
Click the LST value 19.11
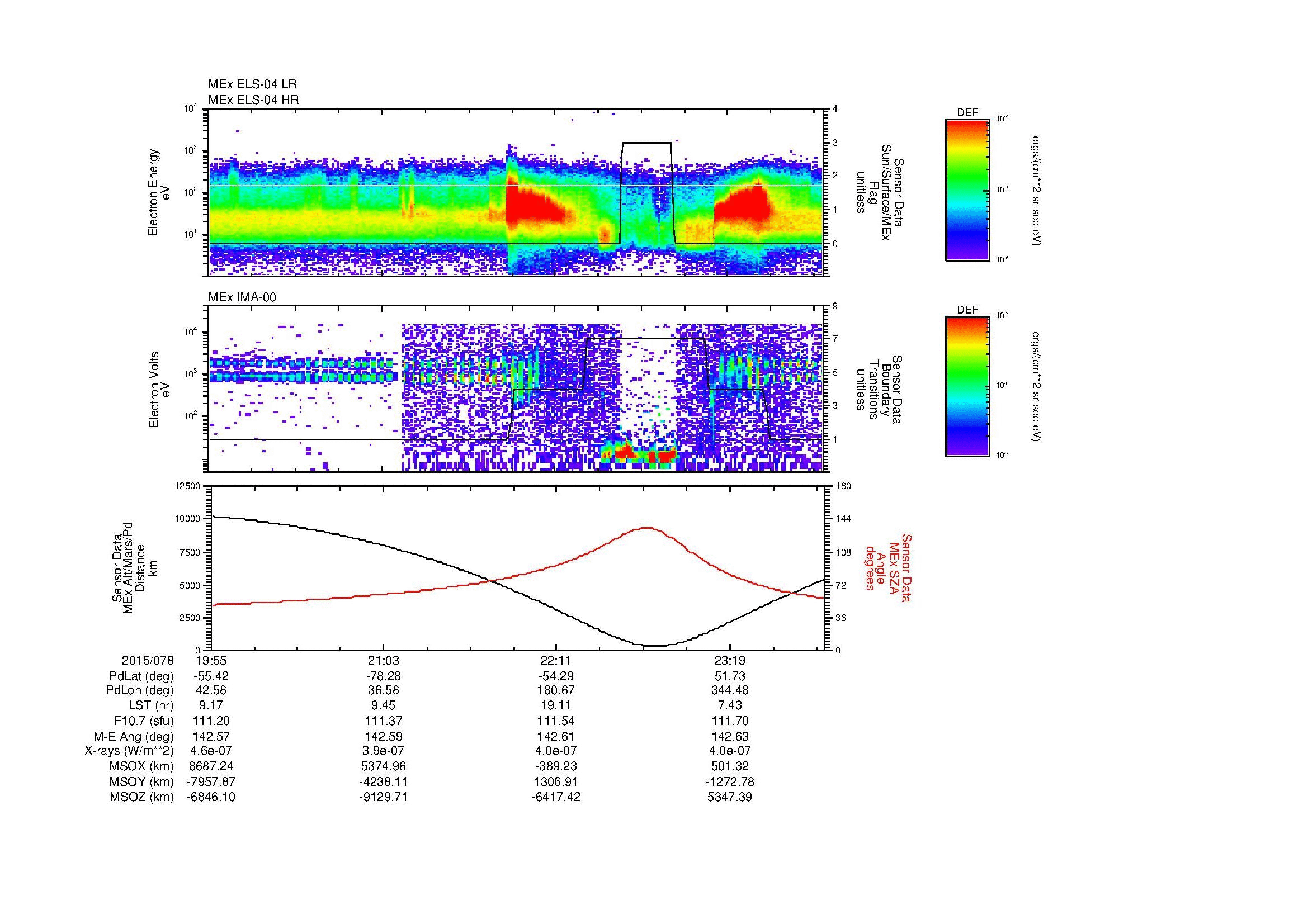tap(556, 706)
